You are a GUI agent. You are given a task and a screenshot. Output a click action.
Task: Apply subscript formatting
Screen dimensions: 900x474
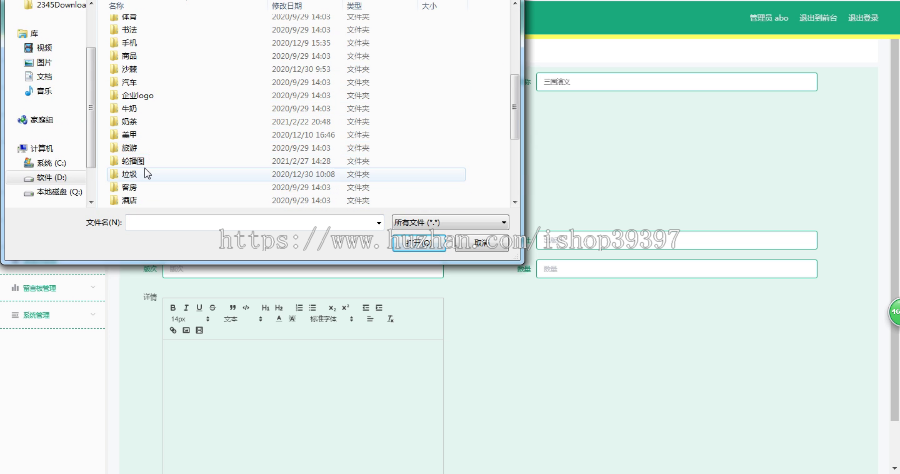pyautogui.click(x=332, y=308)
